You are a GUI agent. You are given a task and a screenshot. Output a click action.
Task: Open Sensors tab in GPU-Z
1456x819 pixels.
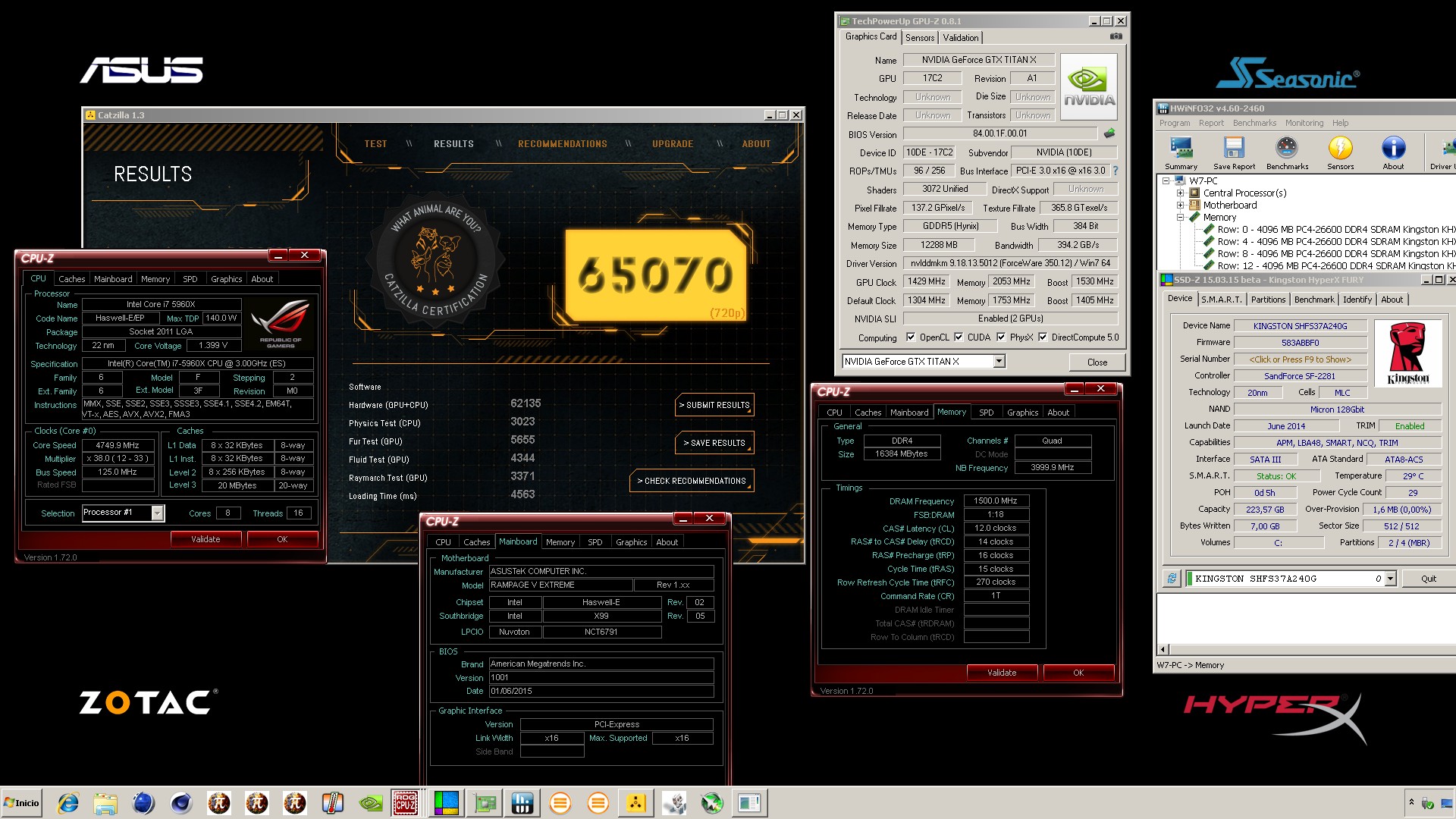point(920,38)
